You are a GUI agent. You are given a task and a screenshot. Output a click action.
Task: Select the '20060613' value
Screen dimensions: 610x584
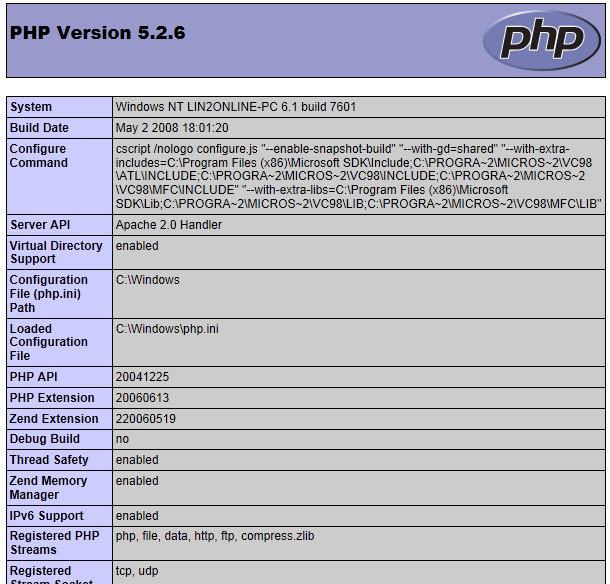[x=142, y=398]
